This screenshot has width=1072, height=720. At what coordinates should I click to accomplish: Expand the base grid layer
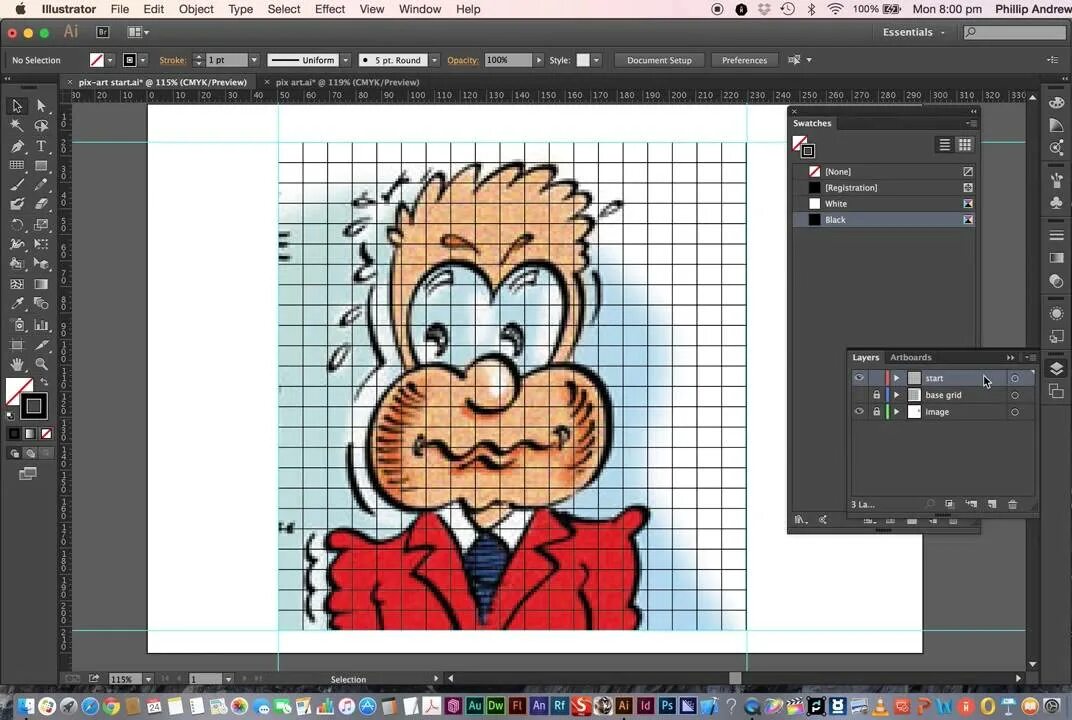point(896,395)
